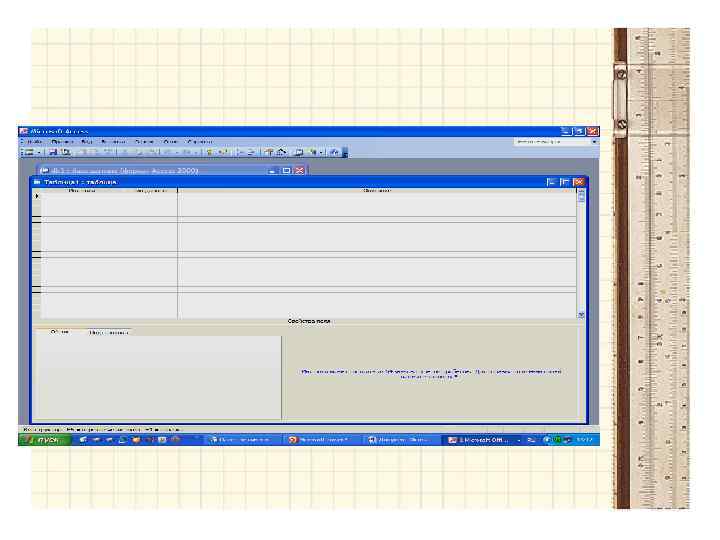Click the Save diskette icon
Image resolution: width=720 pixels, height=540 pixels.
coord(53,152)
